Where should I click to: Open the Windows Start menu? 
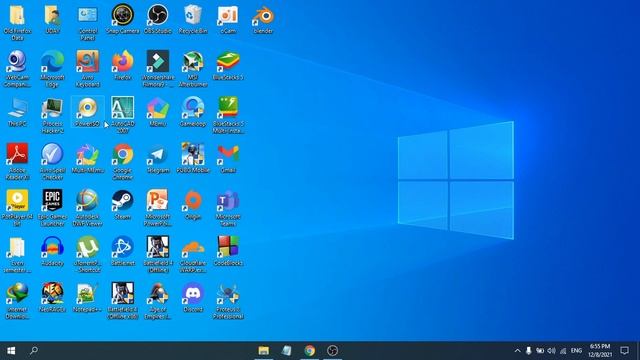point(11,351)
